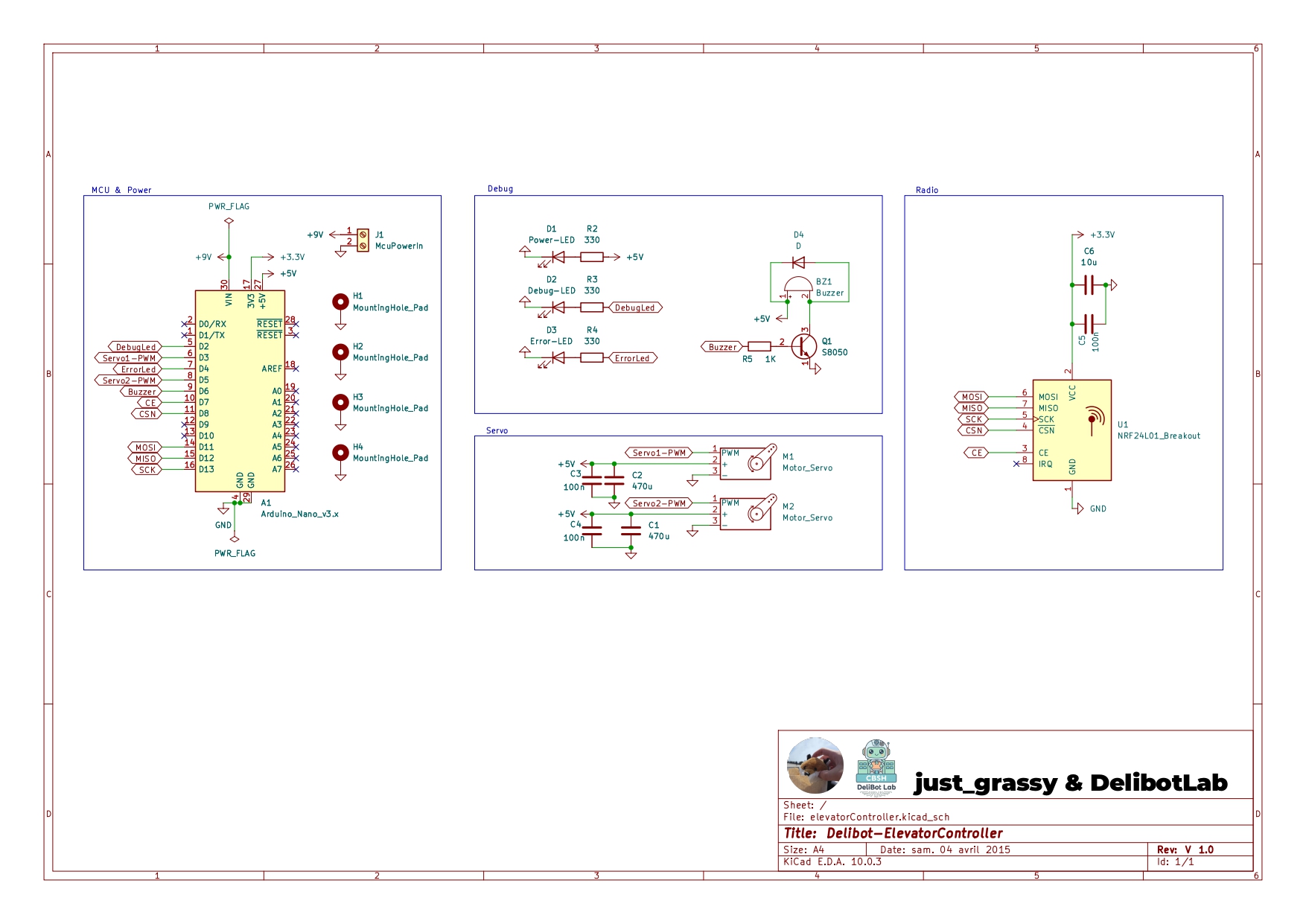Select the D2 Debug-LED symbol
This screenshot has width=1306, height=924.
(x=557, y=308)
